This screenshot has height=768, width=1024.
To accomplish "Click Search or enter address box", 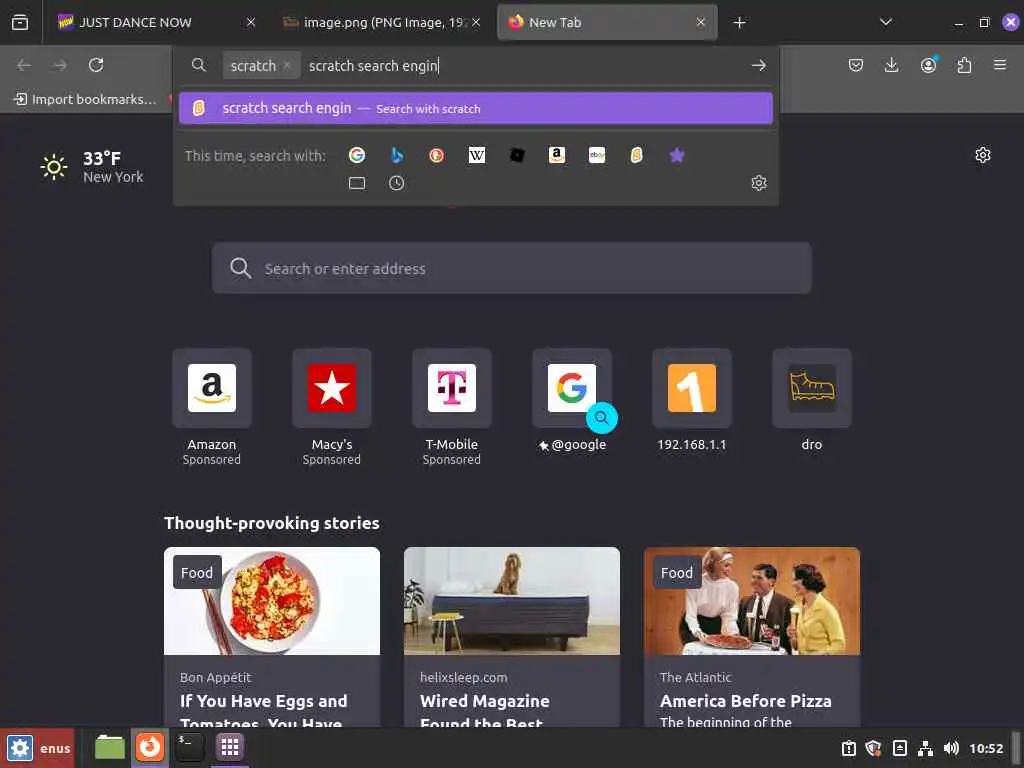I will click(x=511, y=268).
